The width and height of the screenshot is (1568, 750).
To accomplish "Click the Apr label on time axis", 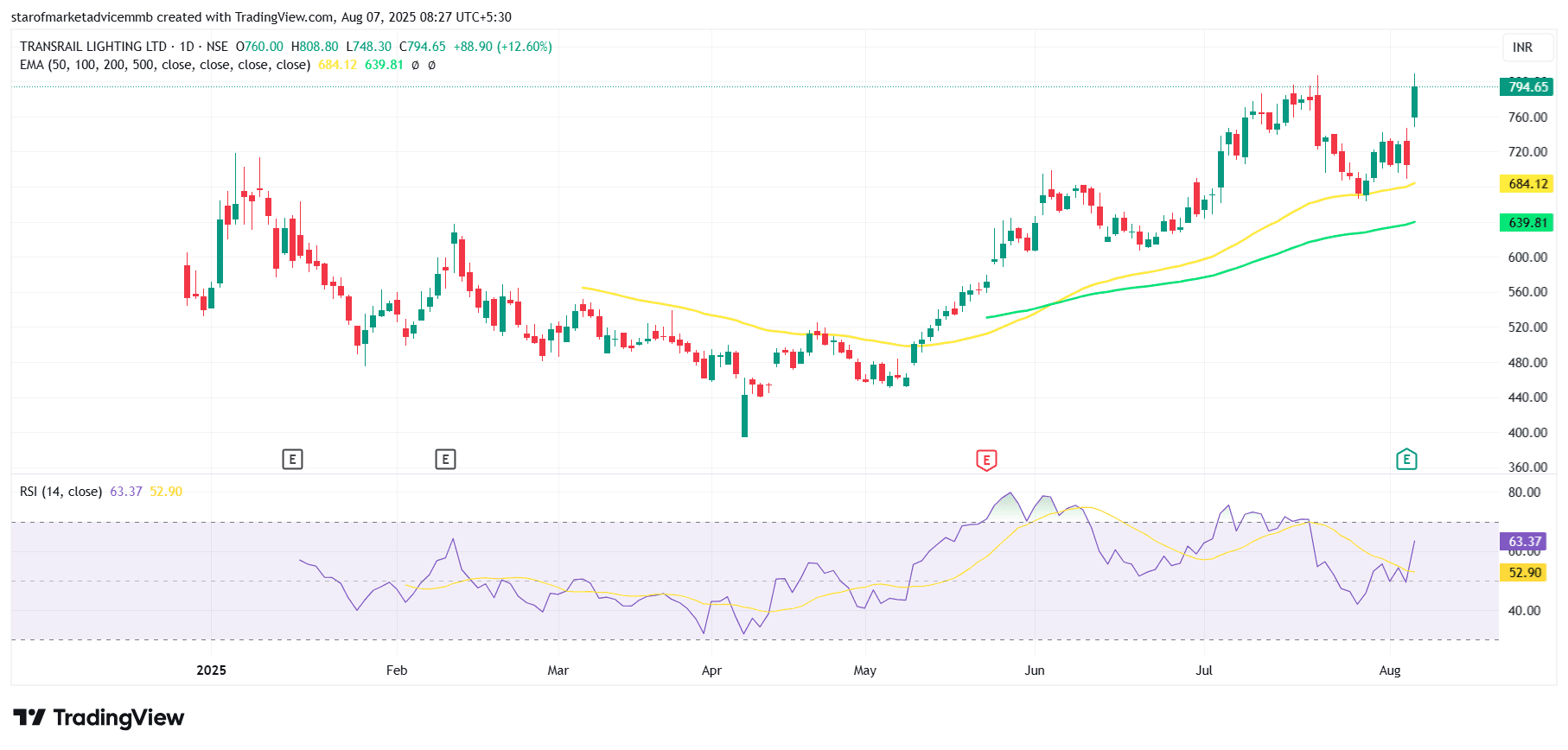I will (x=711, y=671).
